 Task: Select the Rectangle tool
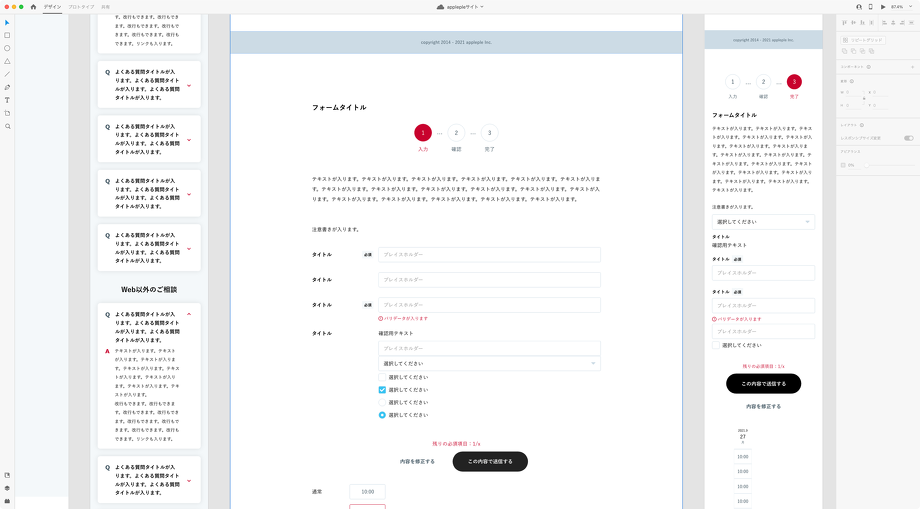tap(7, 35)
